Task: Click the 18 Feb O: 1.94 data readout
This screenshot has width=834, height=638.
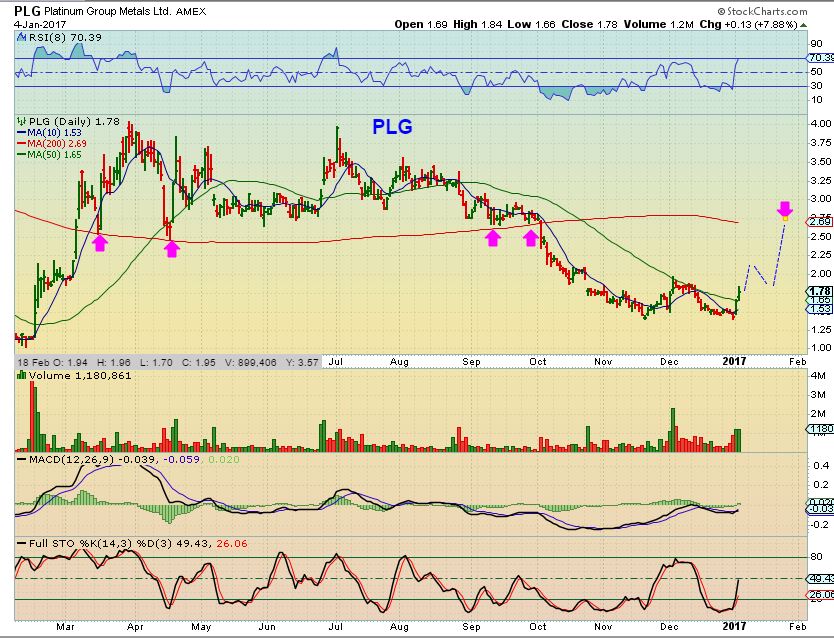Action: pos(52,363)
